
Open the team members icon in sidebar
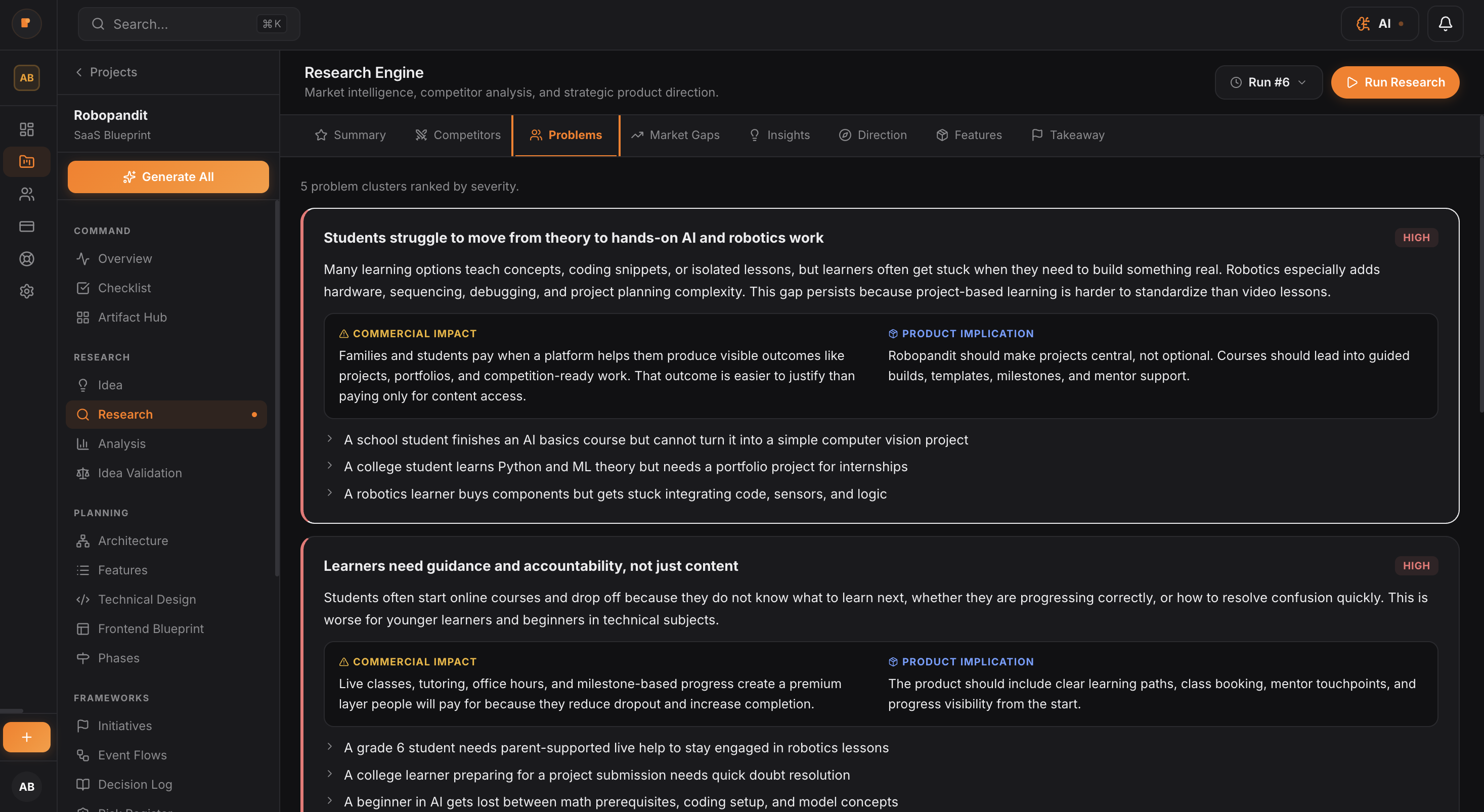click(26, 194)
